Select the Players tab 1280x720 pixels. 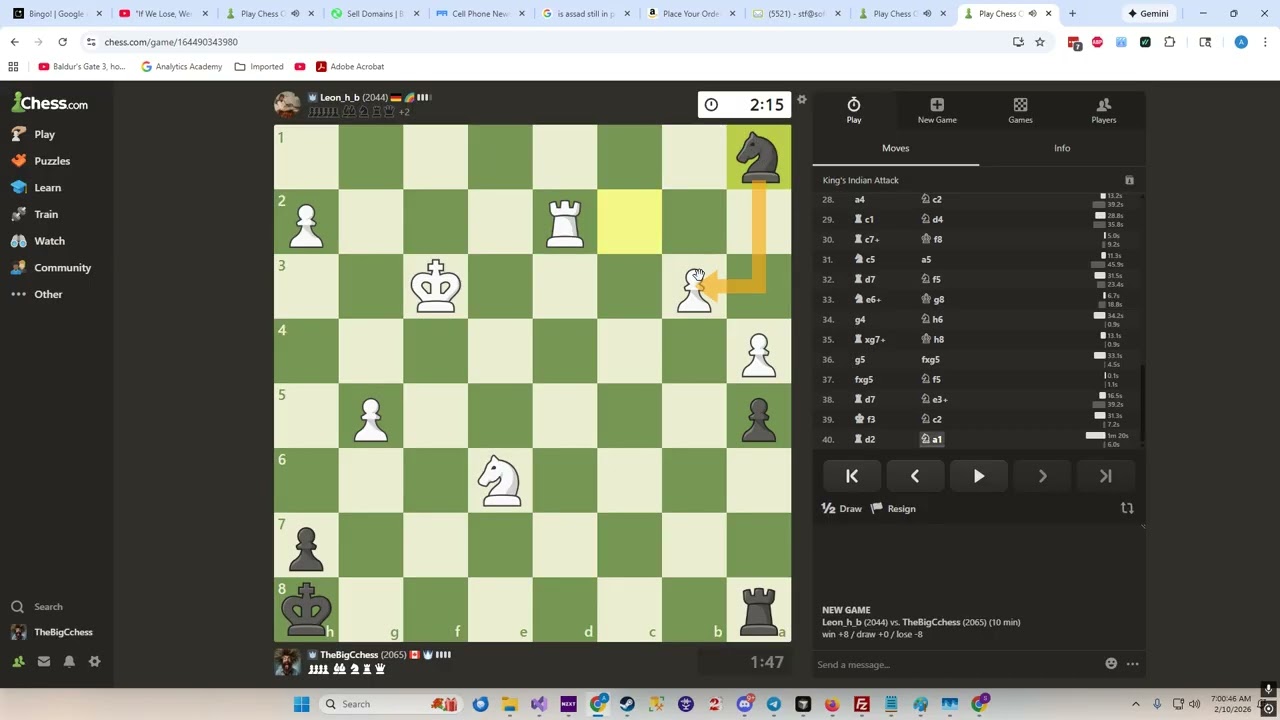(x=1104, y=111)
